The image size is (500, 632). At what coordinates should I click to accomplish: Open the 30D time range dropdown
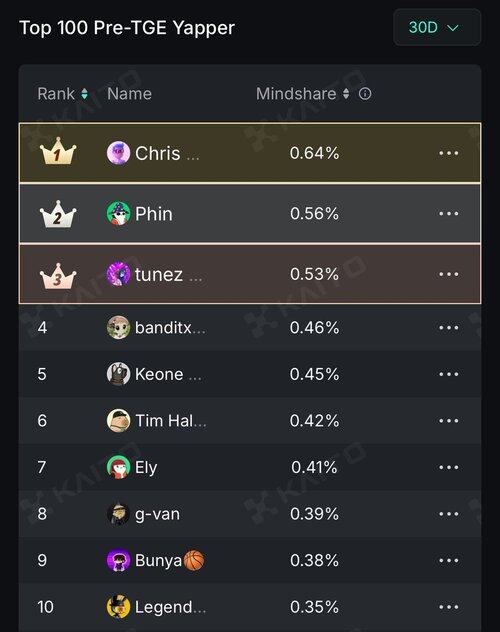tap(437, 27)
